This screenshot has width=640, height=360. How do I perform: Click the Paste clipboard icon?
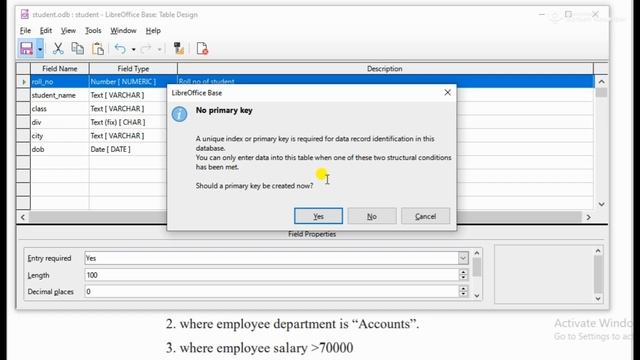(98, 49)
